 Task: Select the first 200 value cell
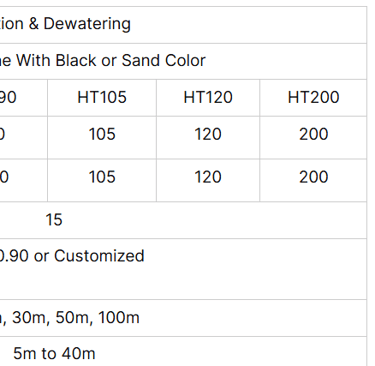[313, 137]
